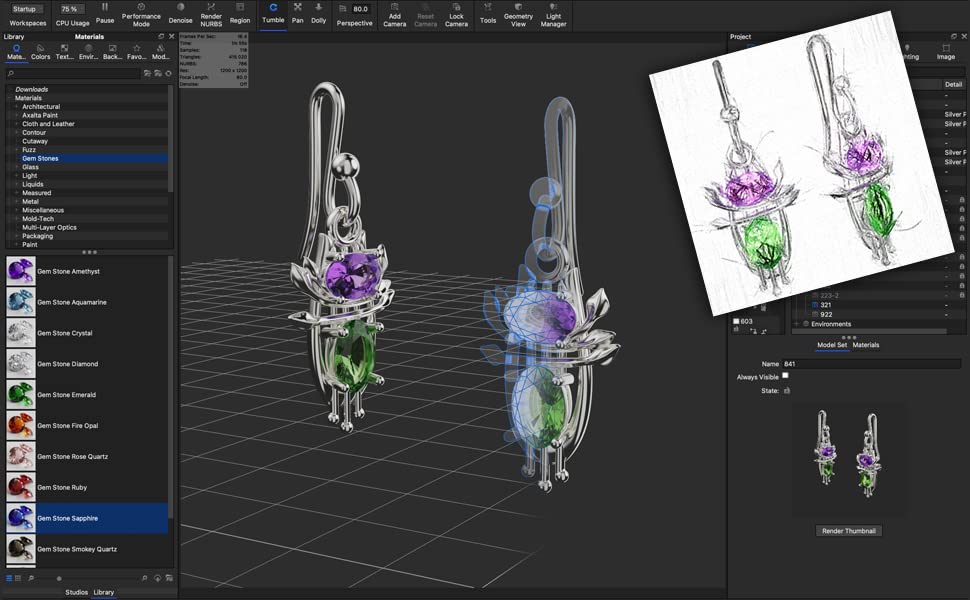Toggle the checkbox next to 603
Viewport: 970px width, 600px height.
click(737, 321)
